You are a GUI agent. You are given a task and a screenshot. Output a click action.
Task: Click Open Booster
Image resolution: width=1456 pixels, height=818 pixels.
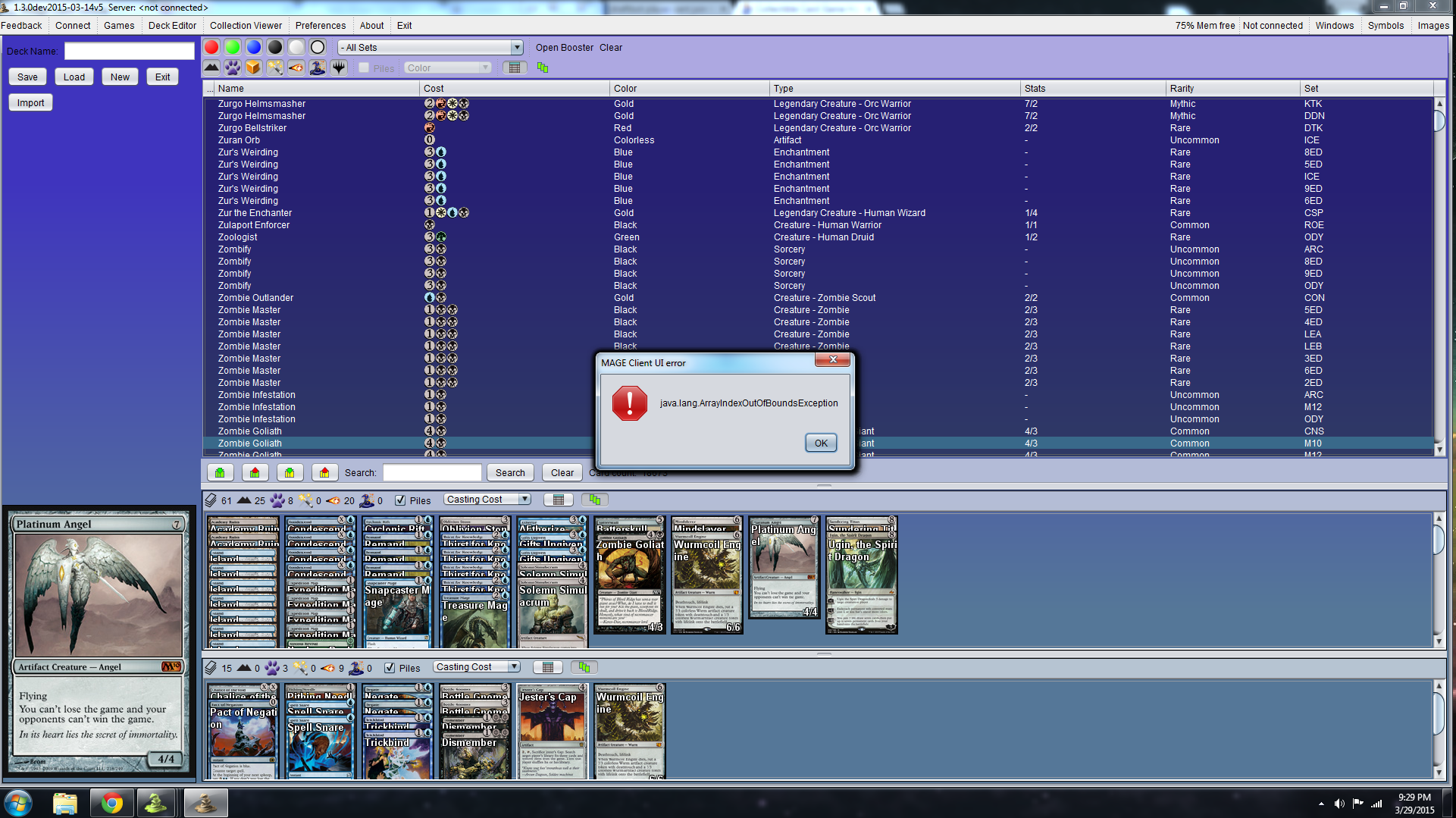pyautogui.click(x=565, y=47)
